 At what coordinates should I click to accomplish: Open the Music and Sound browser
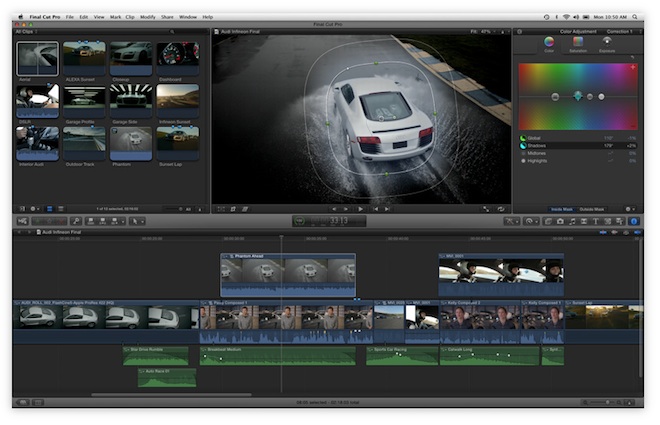573,221
